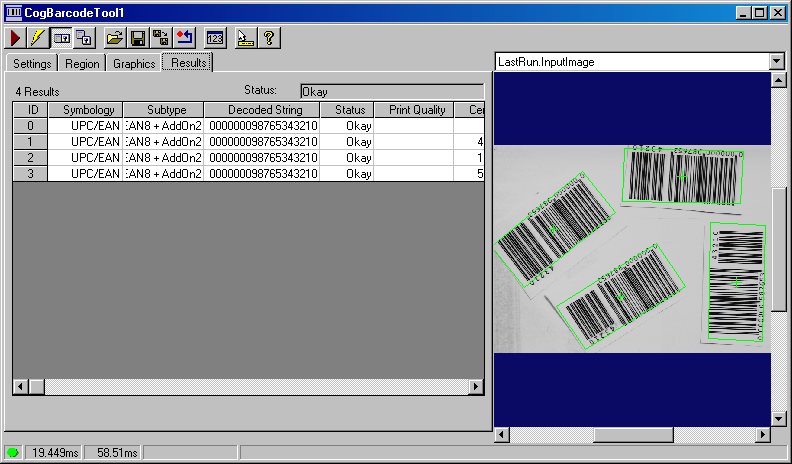Click the AN8 + AddOn2 subtype cell in row 3
792x464 pixels.
point(164,174)
